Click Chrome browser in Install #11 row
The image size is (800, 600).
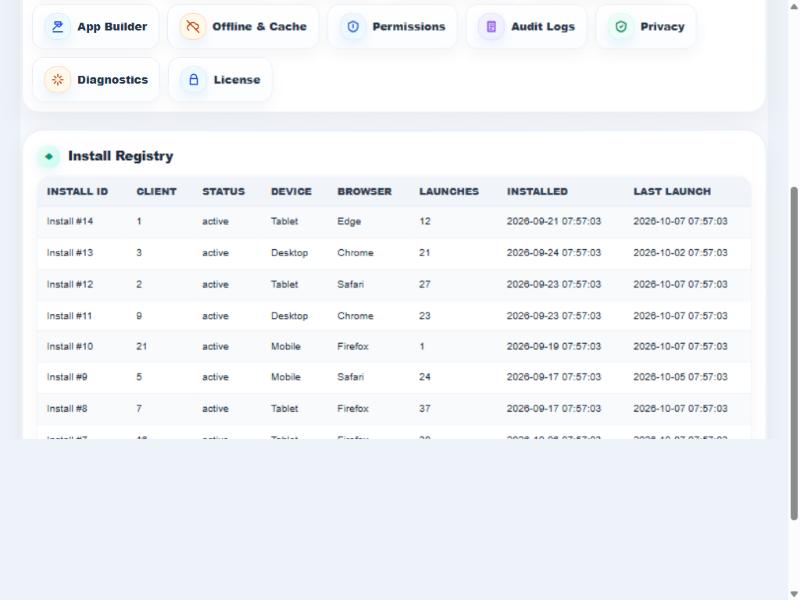[x=355, y=316]
